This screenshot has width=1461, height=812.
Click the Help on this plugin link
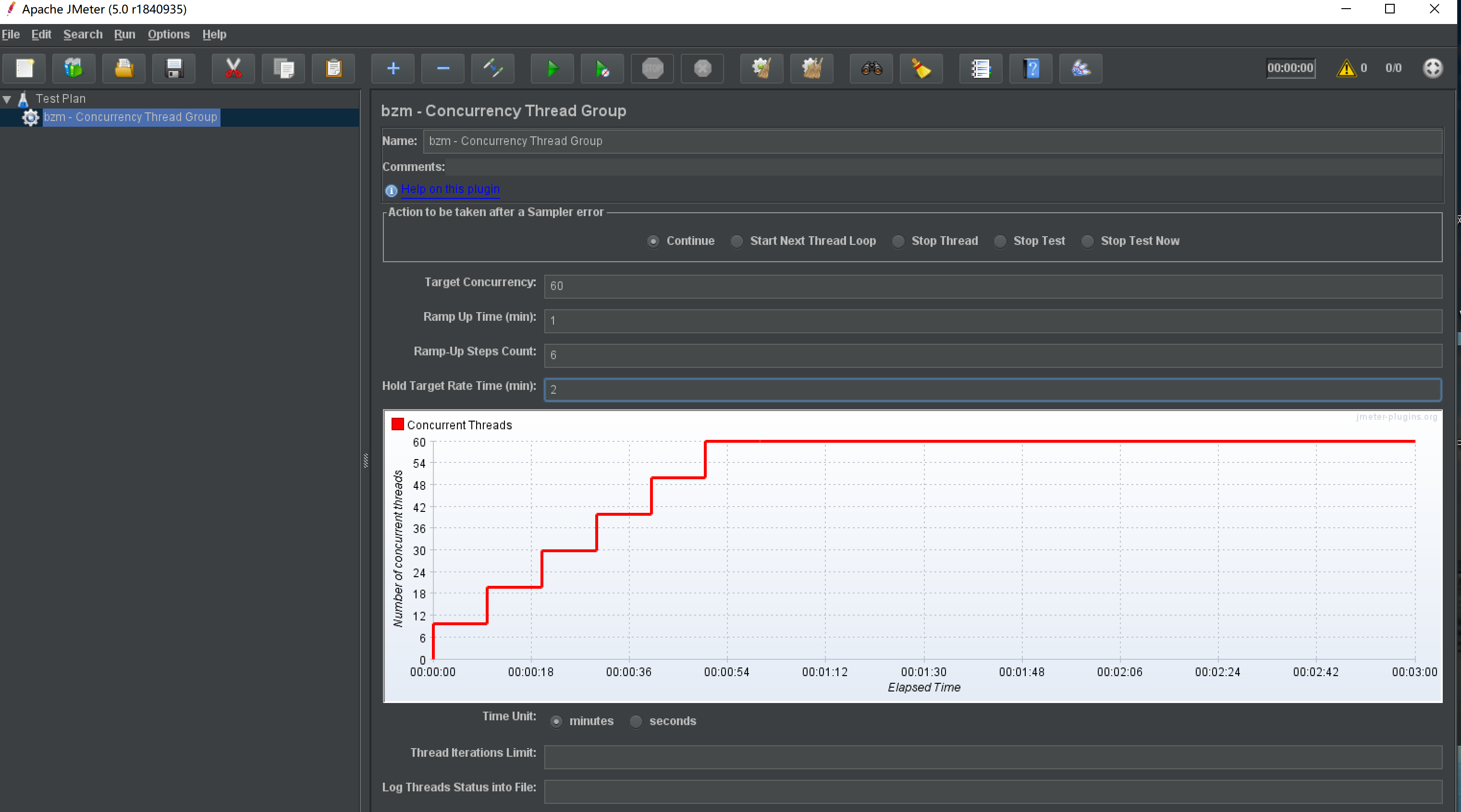pyautogui.click(x=450, y=189)
